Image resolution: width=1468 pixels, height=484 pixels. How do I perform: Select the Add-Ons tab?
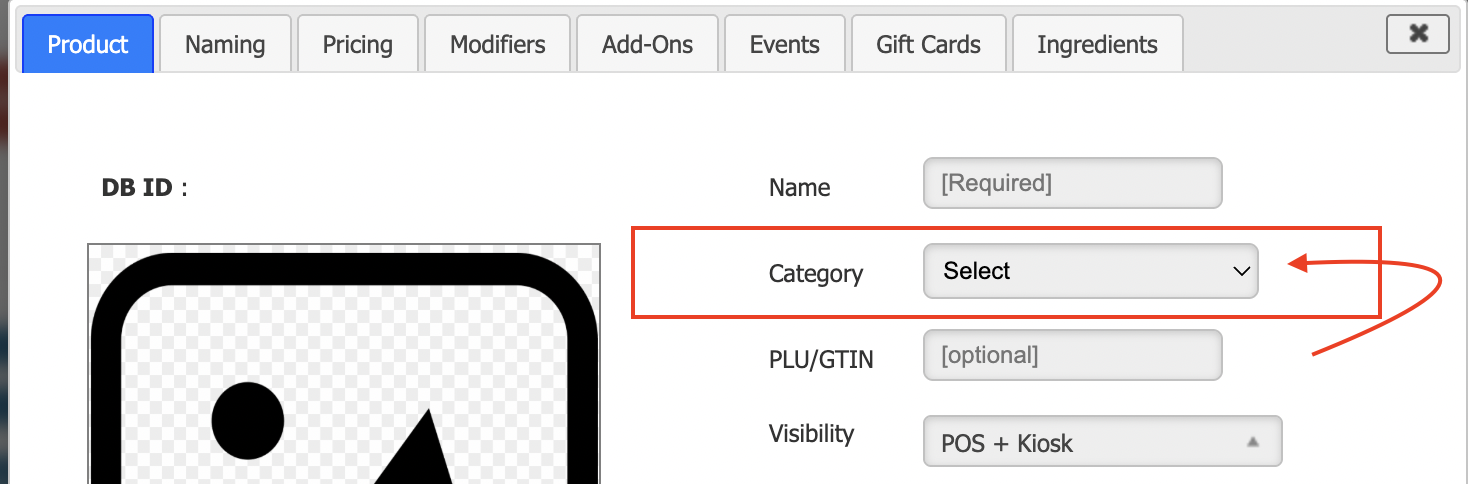tap(647, 44)
